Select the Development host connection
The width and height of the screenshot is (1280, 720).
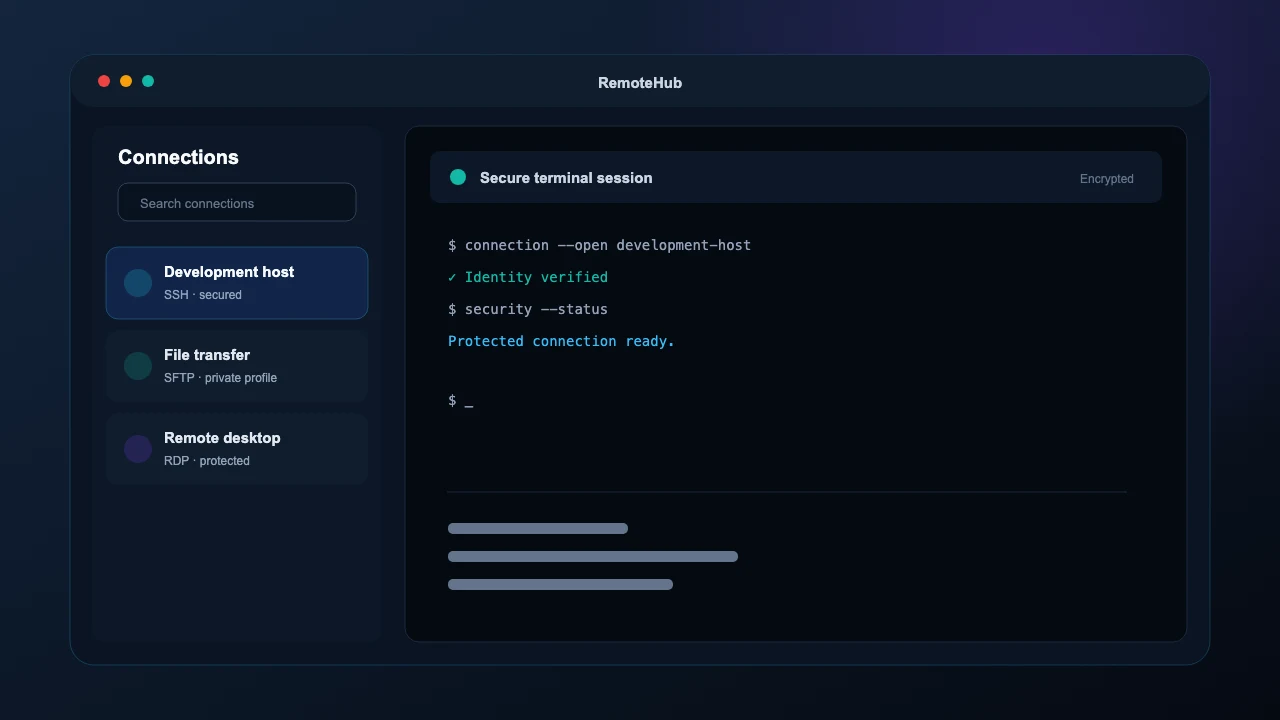[237, 283]
